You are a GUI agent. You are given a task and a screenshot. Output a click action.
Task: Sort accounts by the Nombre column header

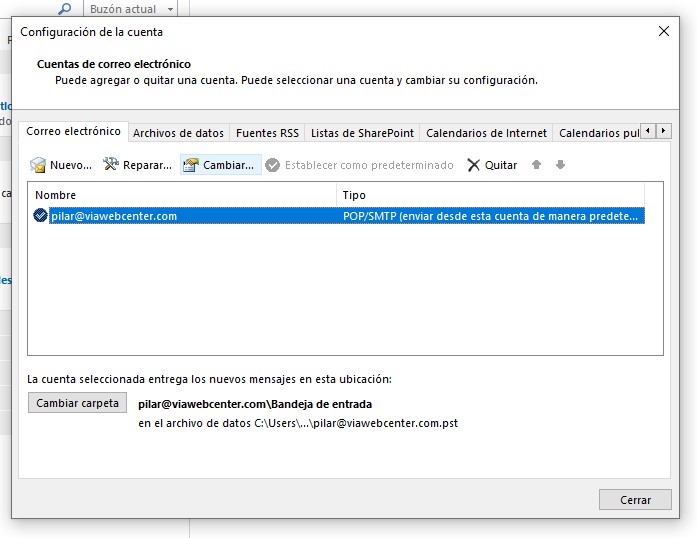[183, 195]
